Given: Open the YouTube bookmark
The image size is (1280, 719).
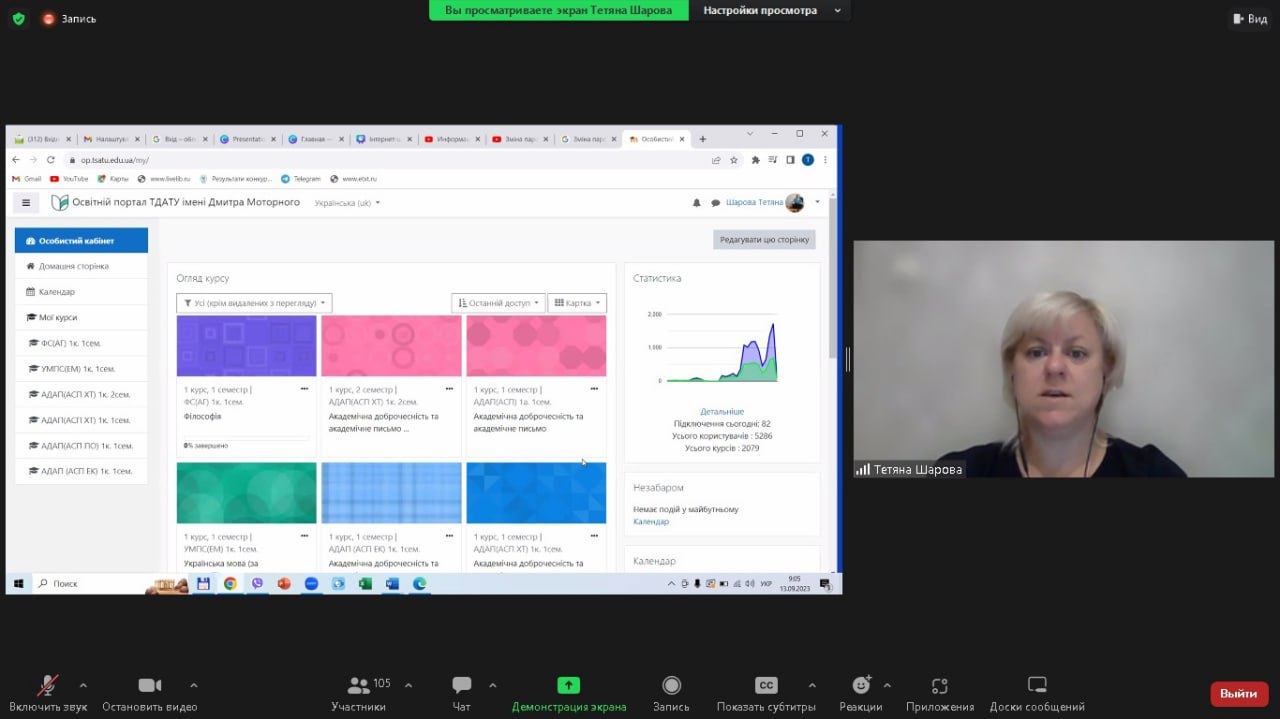Looking at the screenshot, I should pos(69,179).
